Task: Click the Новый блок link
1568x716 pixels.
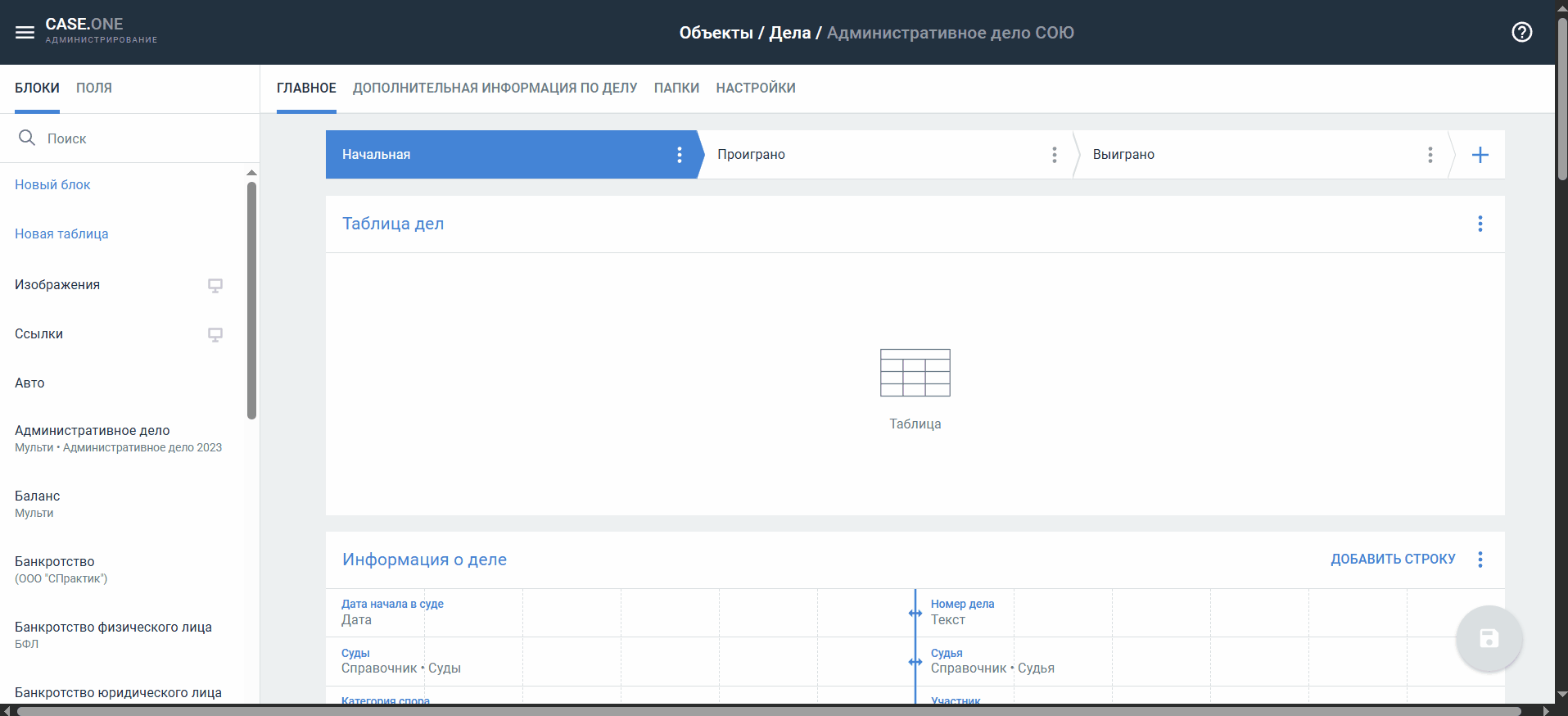Action: pos(52,185)
